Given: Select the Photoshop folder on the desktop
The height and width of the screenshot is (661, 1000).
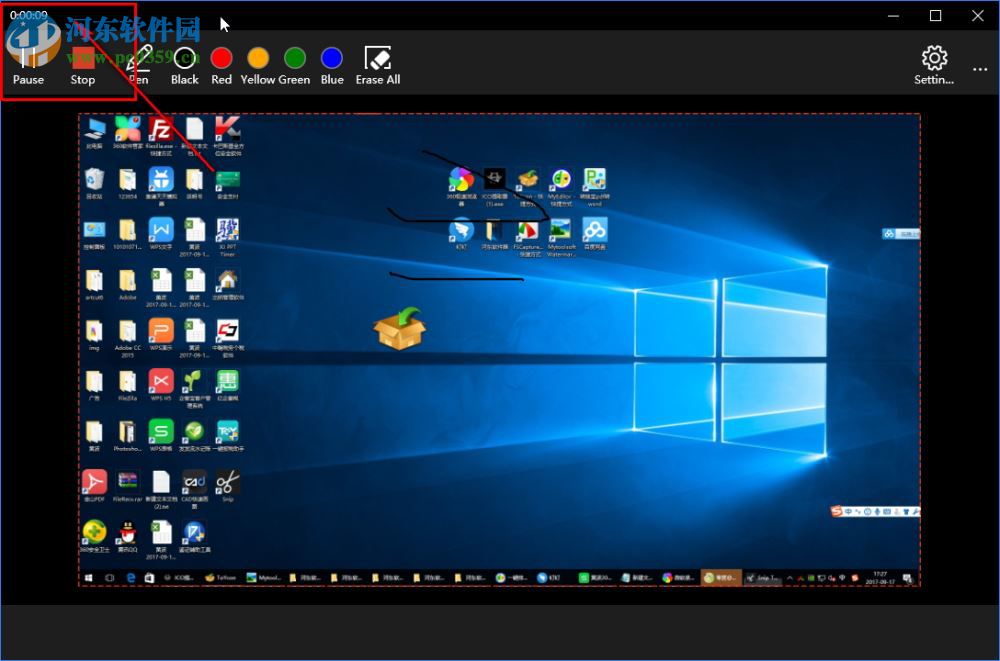Looking at the screenshot, I should (x=128, y=436).
